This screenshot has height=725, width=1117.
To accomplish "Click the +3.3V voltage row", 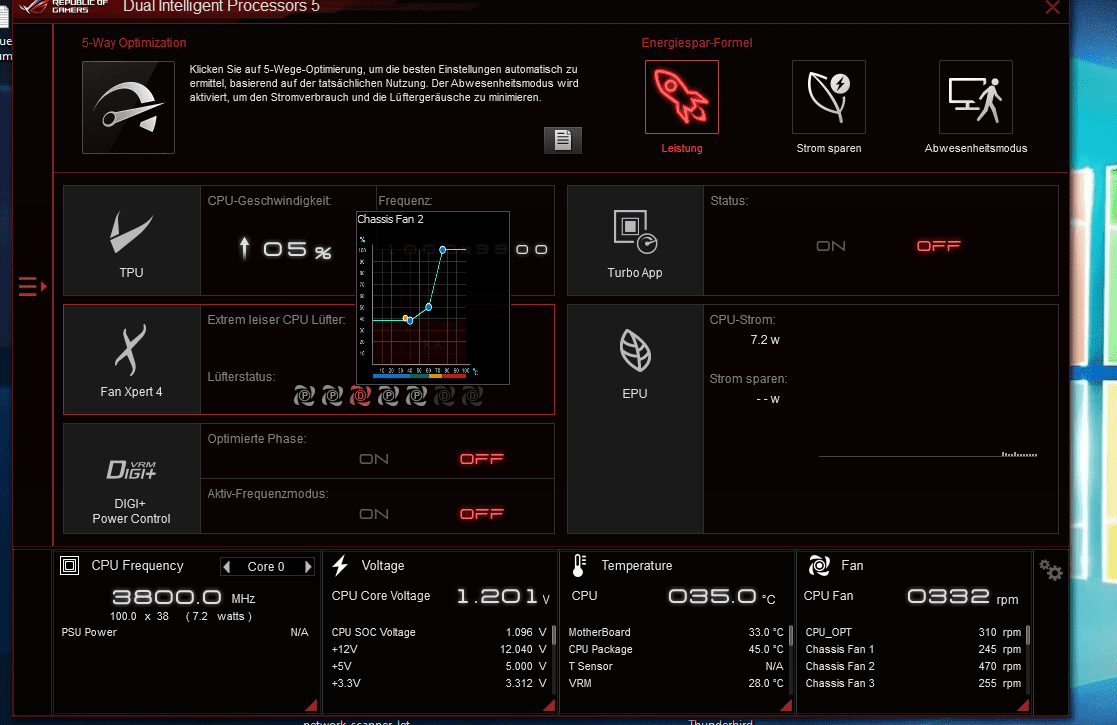I will [x=439, y=683].
